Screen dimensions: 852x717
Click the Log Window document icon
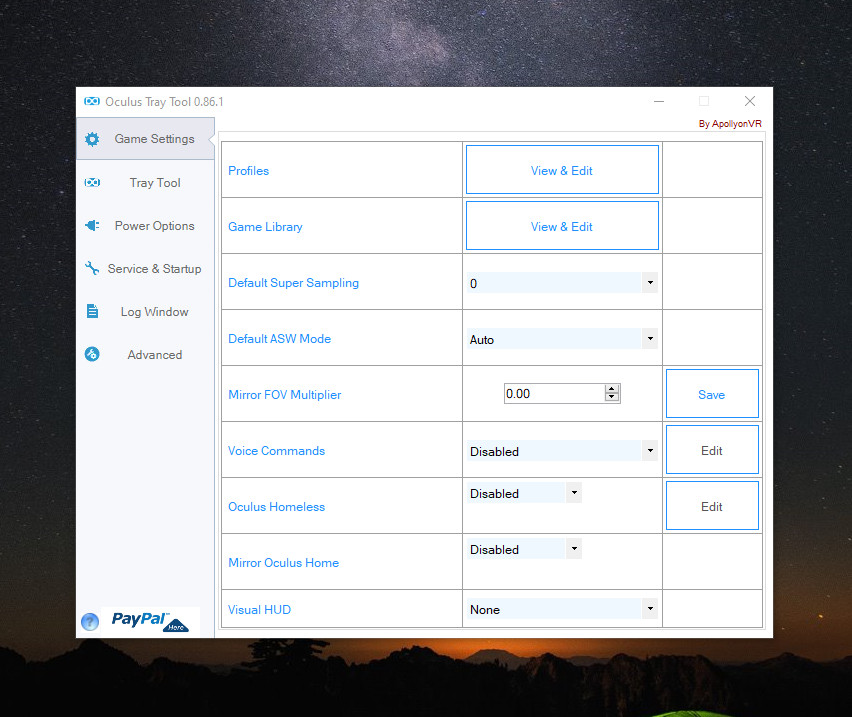click(92, 311)
